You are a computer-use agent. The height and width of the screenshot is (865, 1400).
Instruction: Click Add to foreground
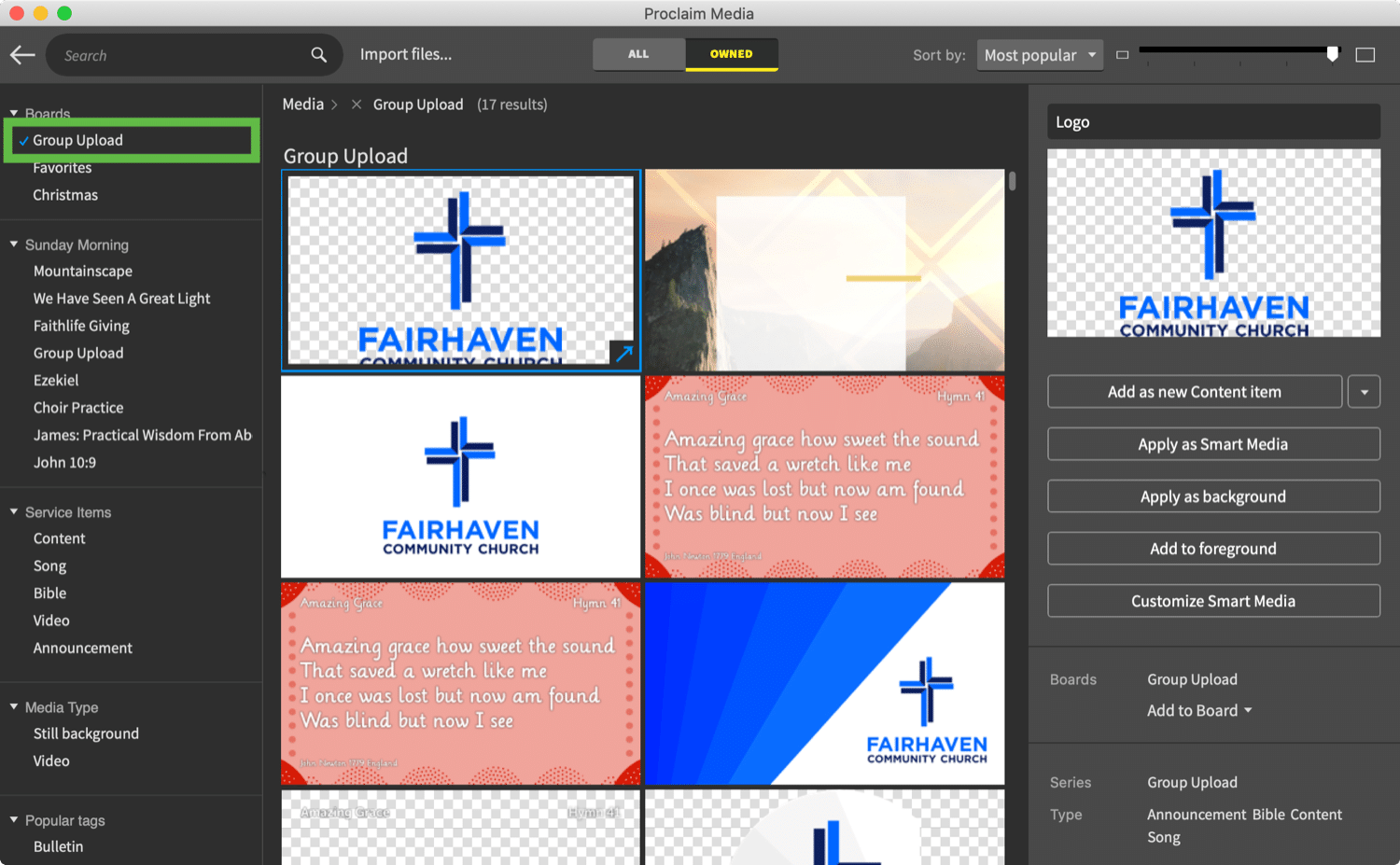1213,549
